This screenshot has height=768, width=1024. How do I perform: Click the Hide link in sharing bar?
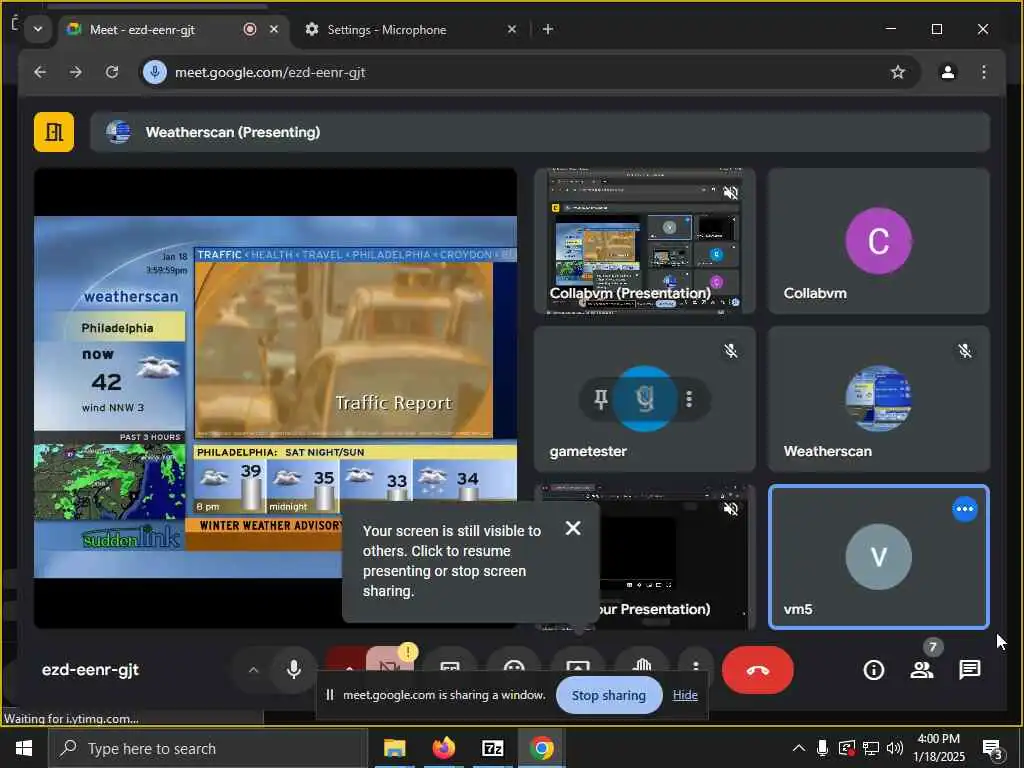pyautogui.click(x=685, y=696)
